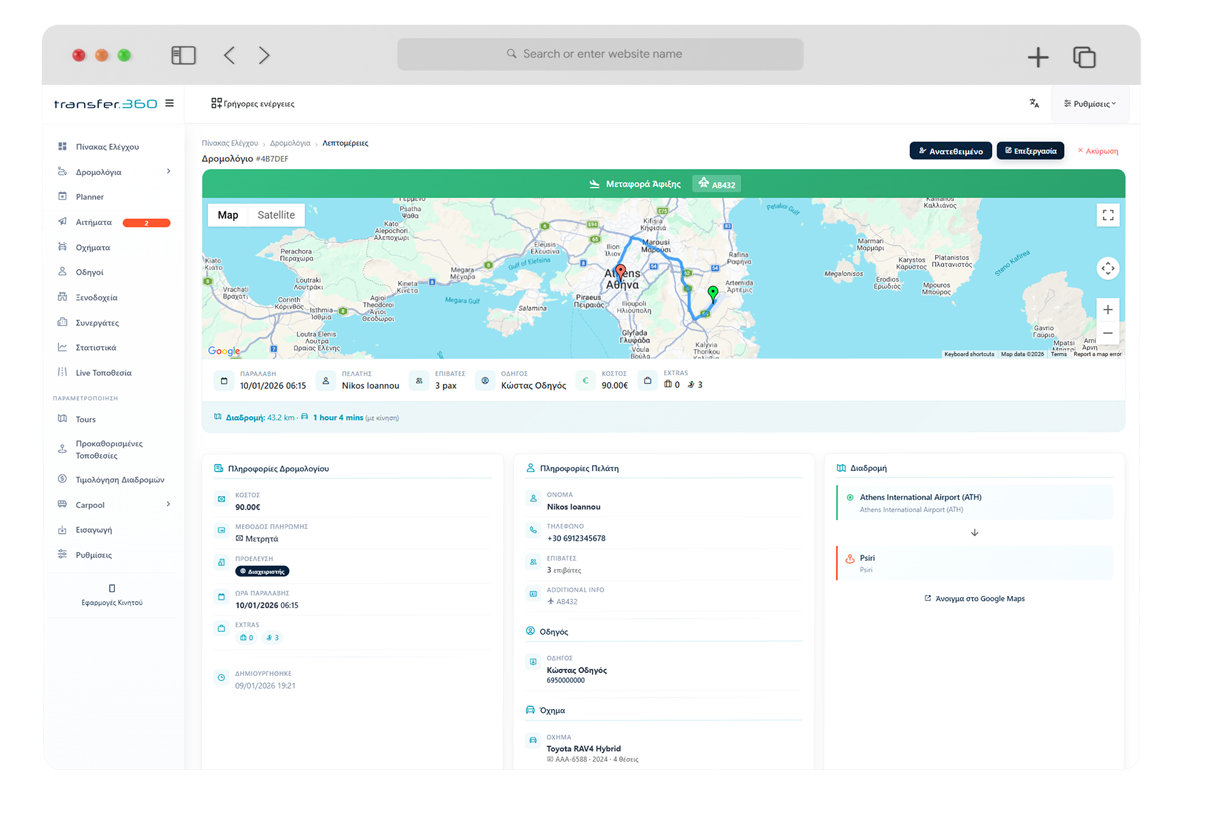The height and width of the screenshot is (837, 1211).
Task: Open the Planner page from sidebar
Action: pyautogui.click(x=90, y=197)
